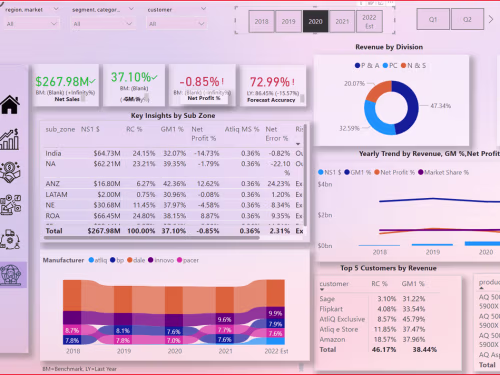Select the money handshake finance icon

(10, 172)
